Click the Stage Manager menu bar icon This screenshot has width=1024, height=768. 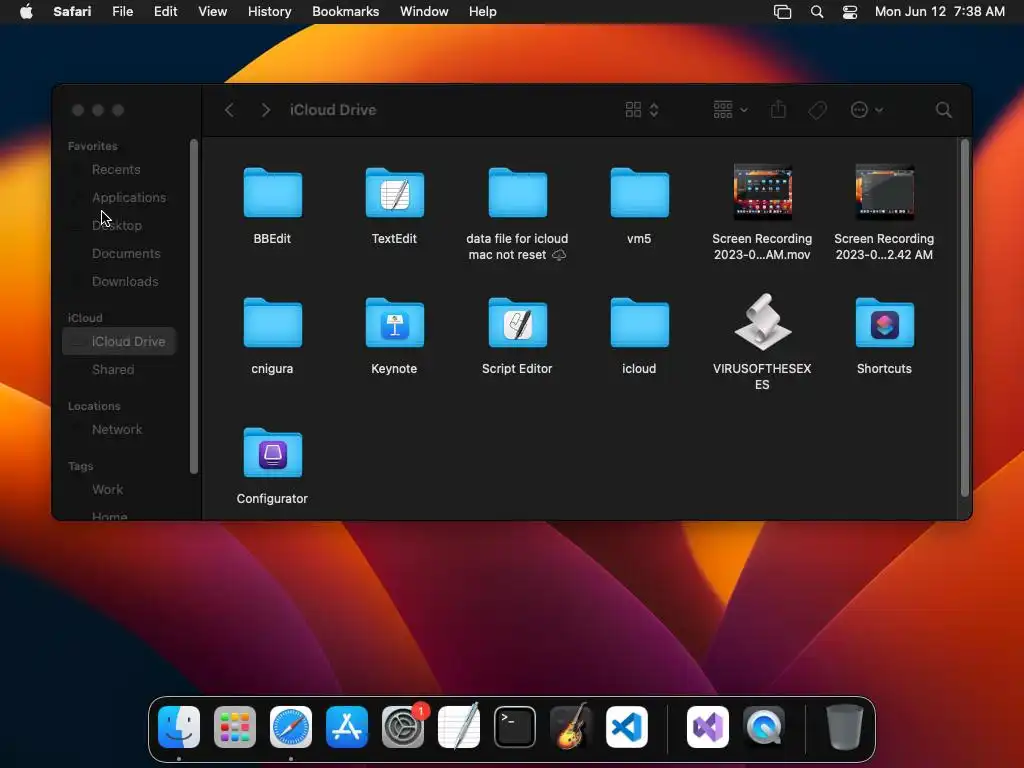(782, 12)
